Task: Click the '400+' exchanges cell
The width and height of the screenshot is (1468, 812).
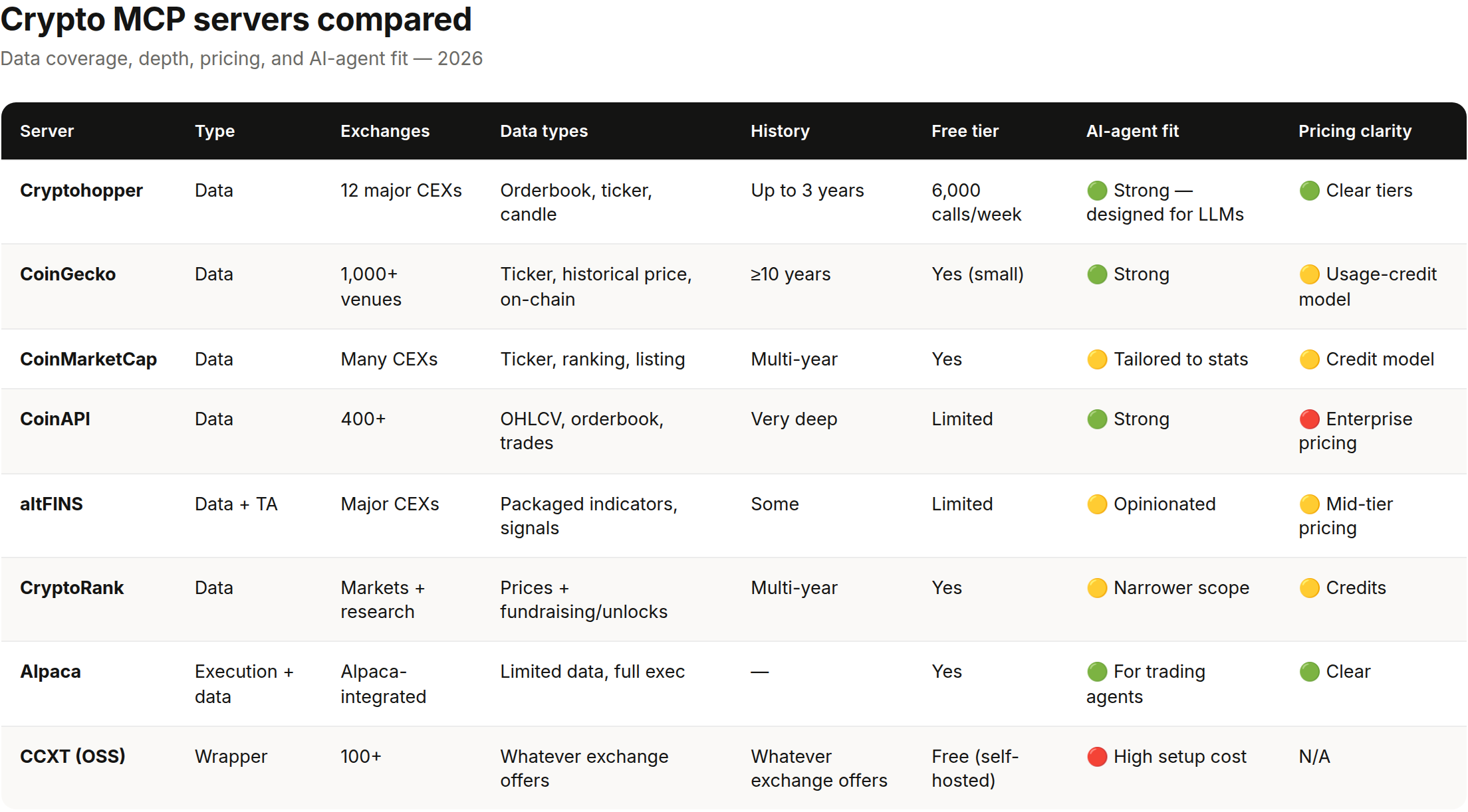Action: 363,419
